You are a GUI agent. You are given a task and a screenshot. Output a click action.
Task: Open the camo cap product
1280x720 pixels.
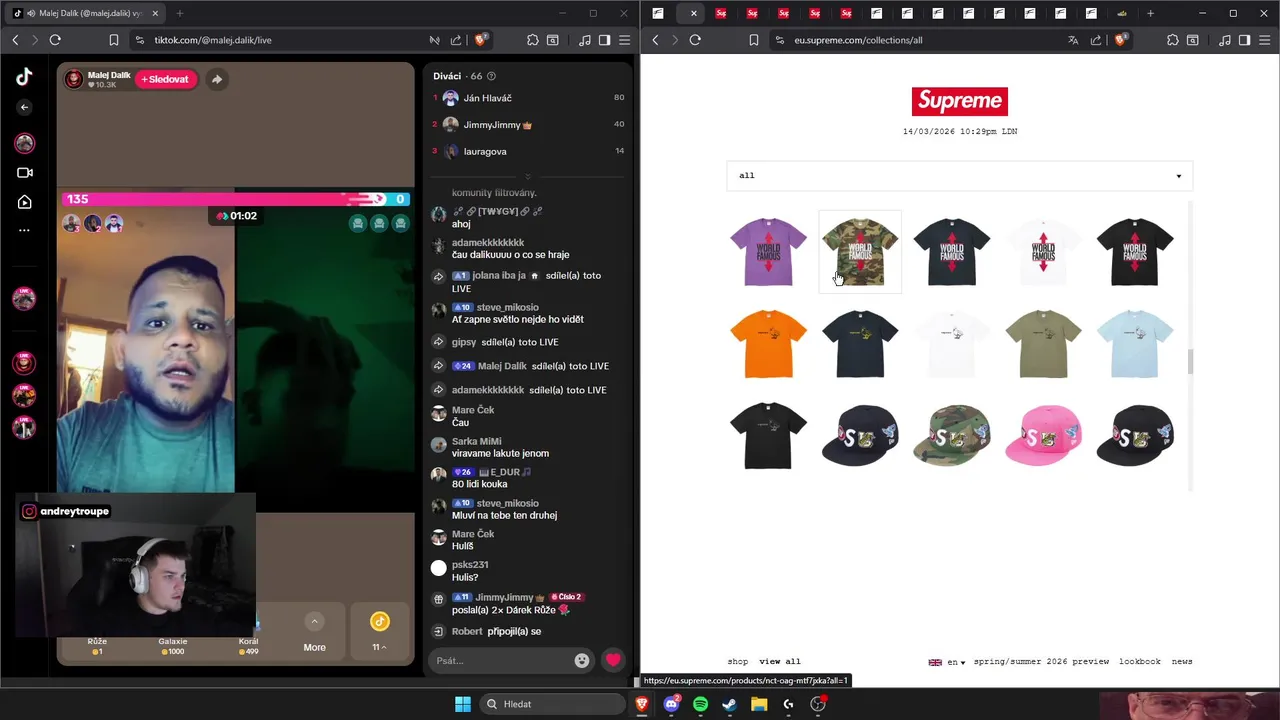tap(951, 436)
